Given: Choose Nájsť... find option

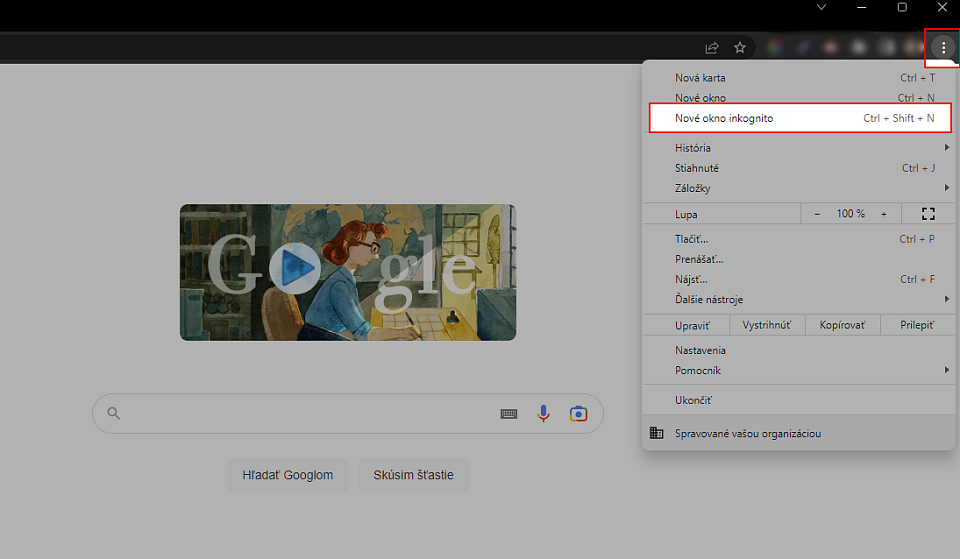Looking at the screenshot, I should pos(798,279).
